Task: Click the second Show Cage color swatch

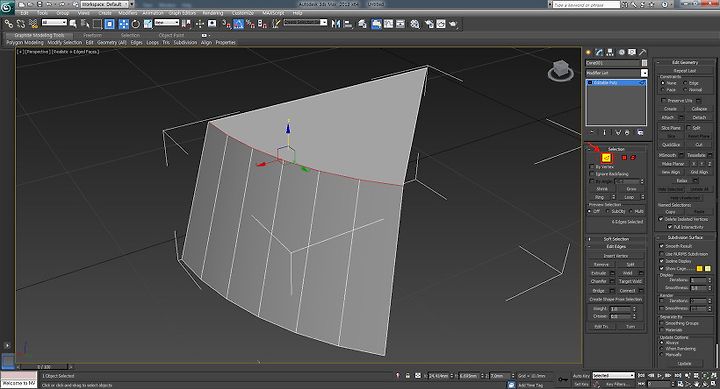Action: pos(708,268)
